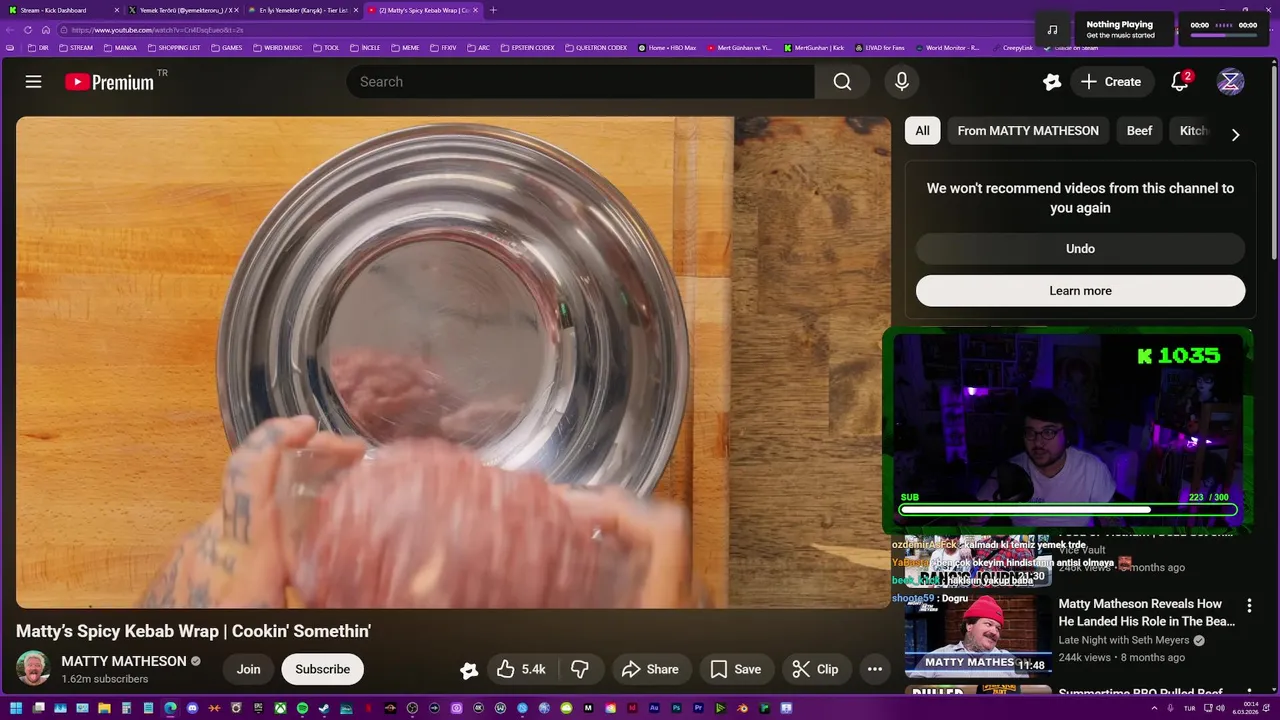This screenshot has width=1280, height=720.
Task: Open Matty Matheson Reveals video thumbnail
Action: [977, 636]
